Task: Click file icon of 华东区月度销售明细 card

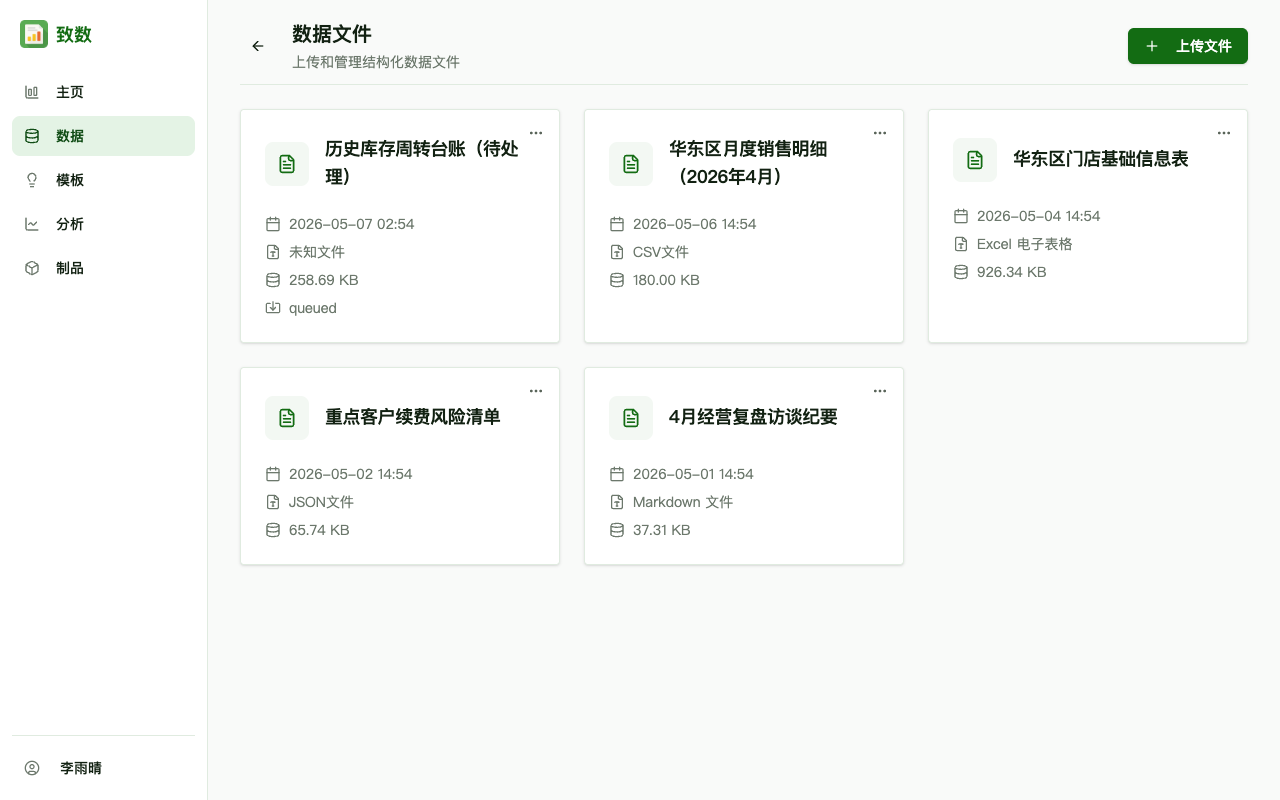Action: [631, 164]
